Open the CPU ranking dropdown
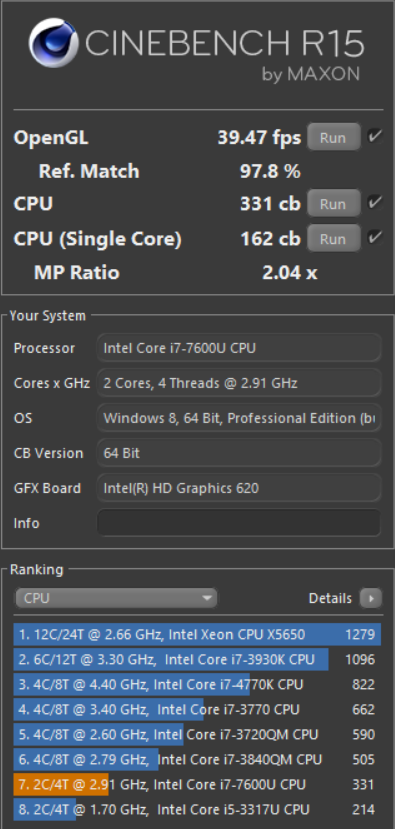 tap(116, 598)
